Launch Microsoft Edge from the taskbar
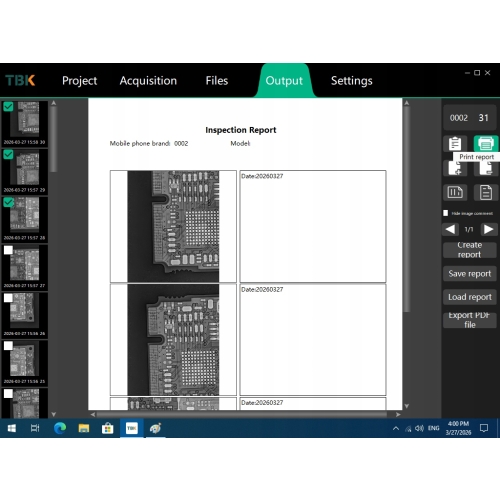The image size is (500, 500). pos(60,428)
